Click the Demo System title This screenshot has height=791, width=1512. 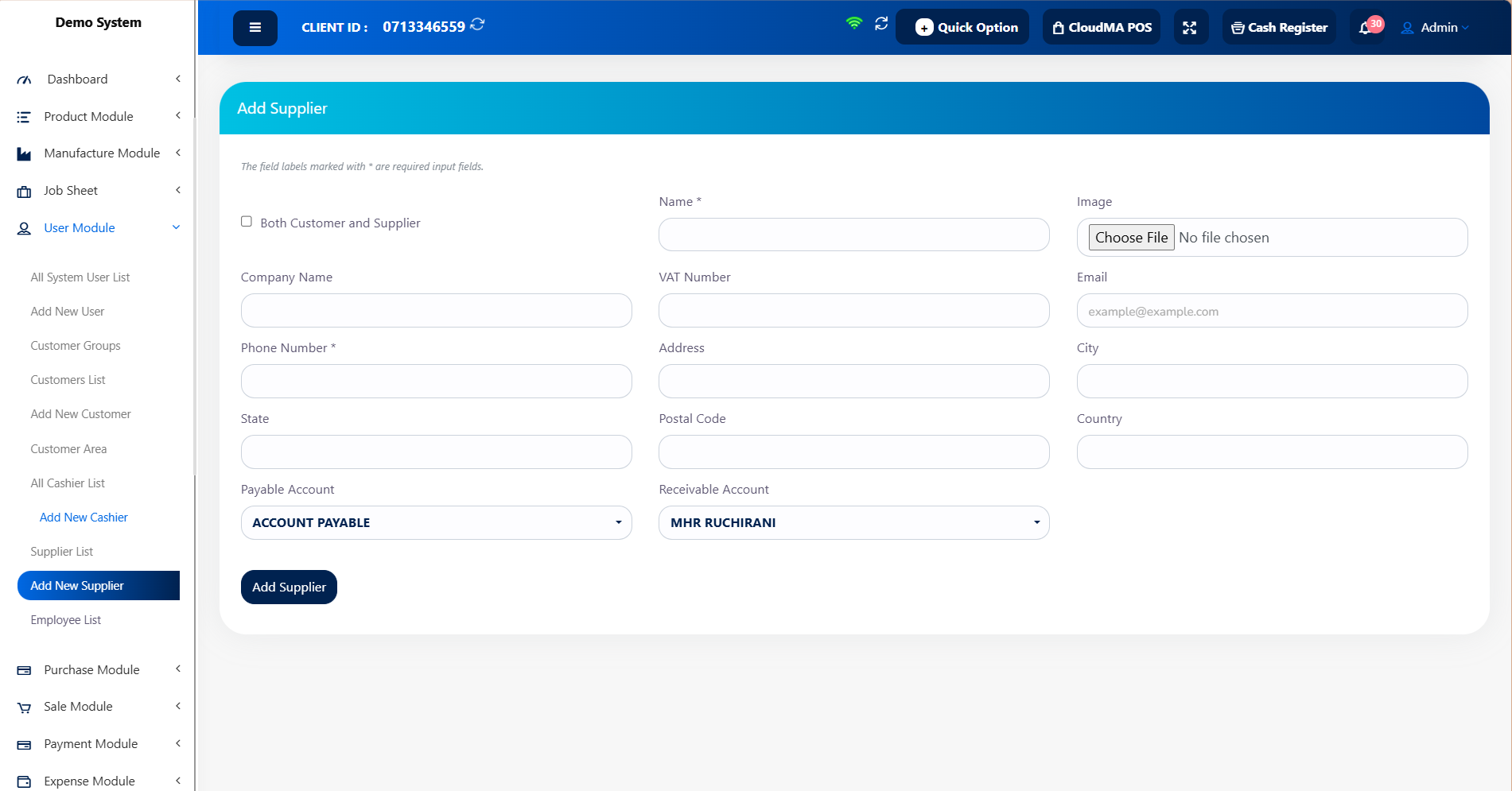click(99, 22)
